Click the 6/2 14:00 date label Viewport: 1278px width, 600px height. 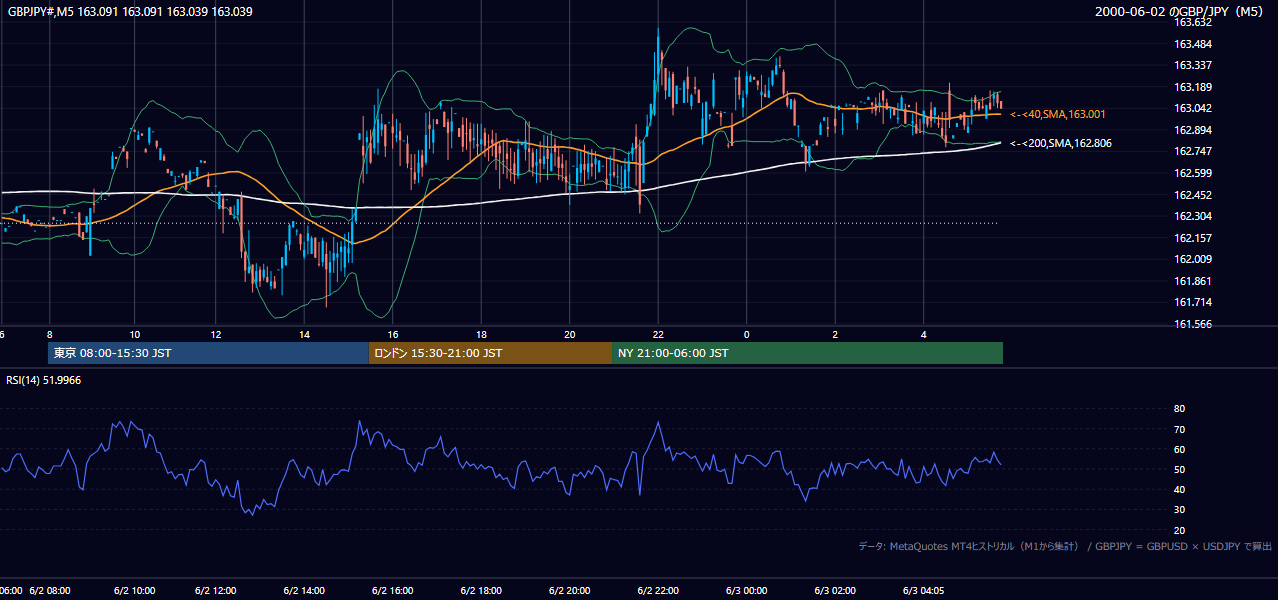pos(304,591)
